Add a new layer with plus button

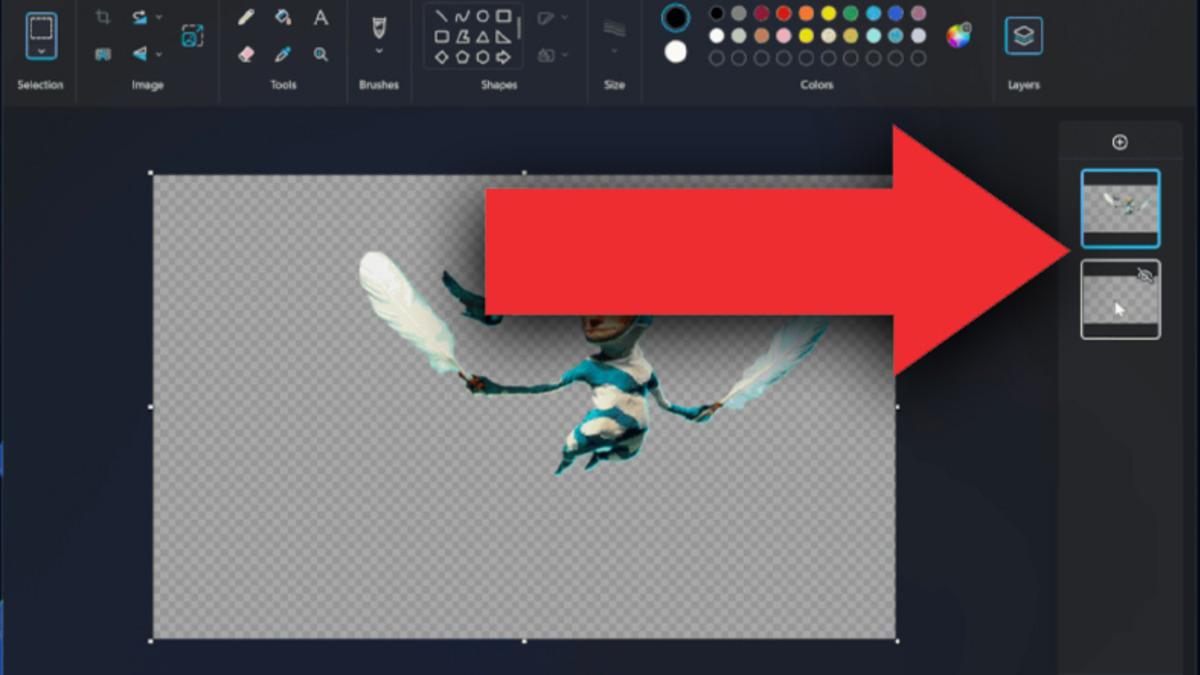tap(1121, 142)
